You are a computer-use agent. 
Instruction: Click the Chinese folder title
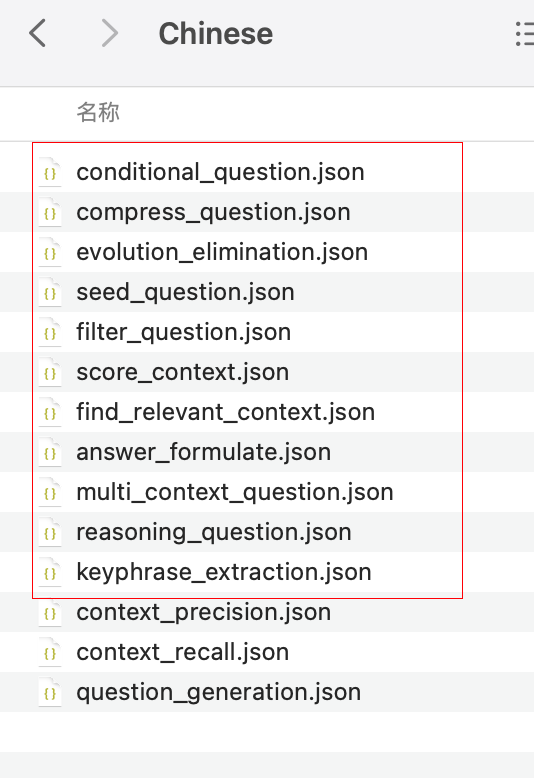click(215, 34)
